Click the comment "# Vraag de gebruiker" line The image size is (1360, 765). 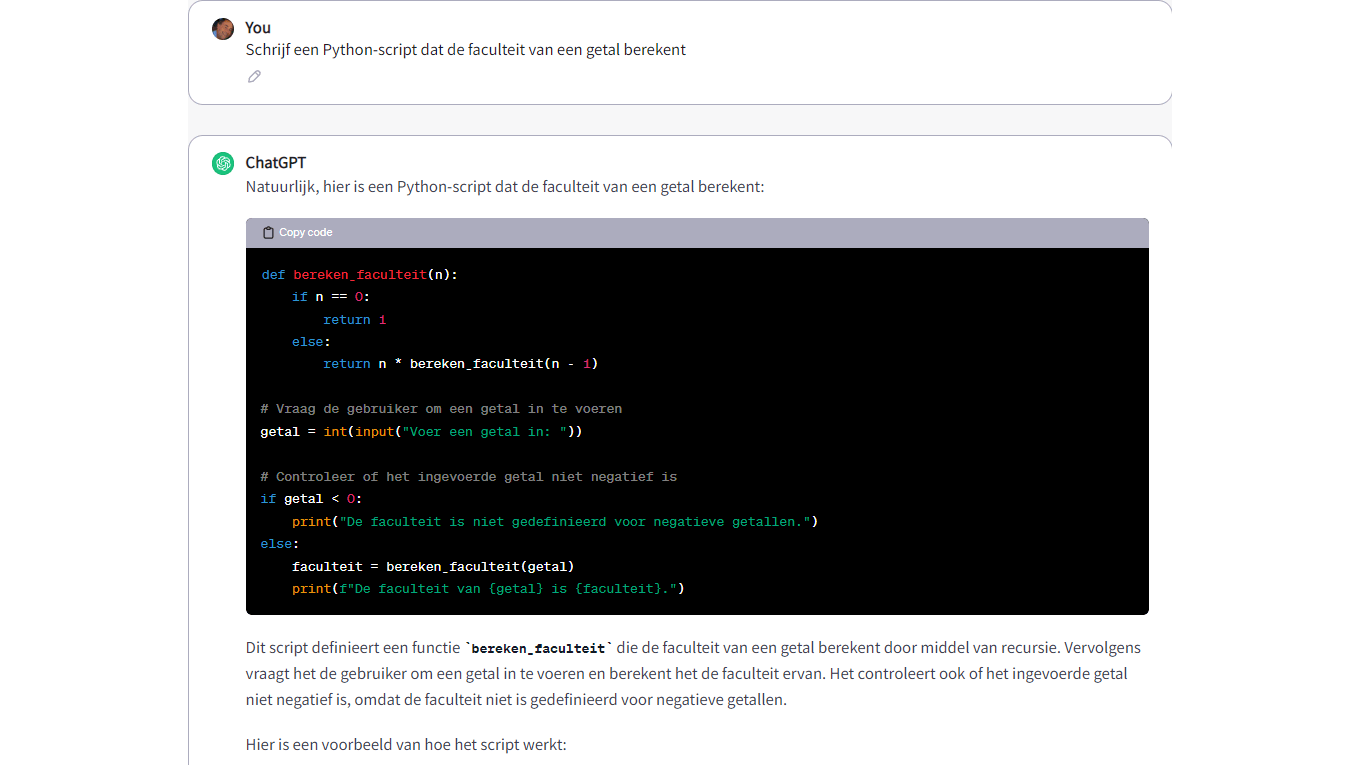pyautogui.click(x=441, y=409)
